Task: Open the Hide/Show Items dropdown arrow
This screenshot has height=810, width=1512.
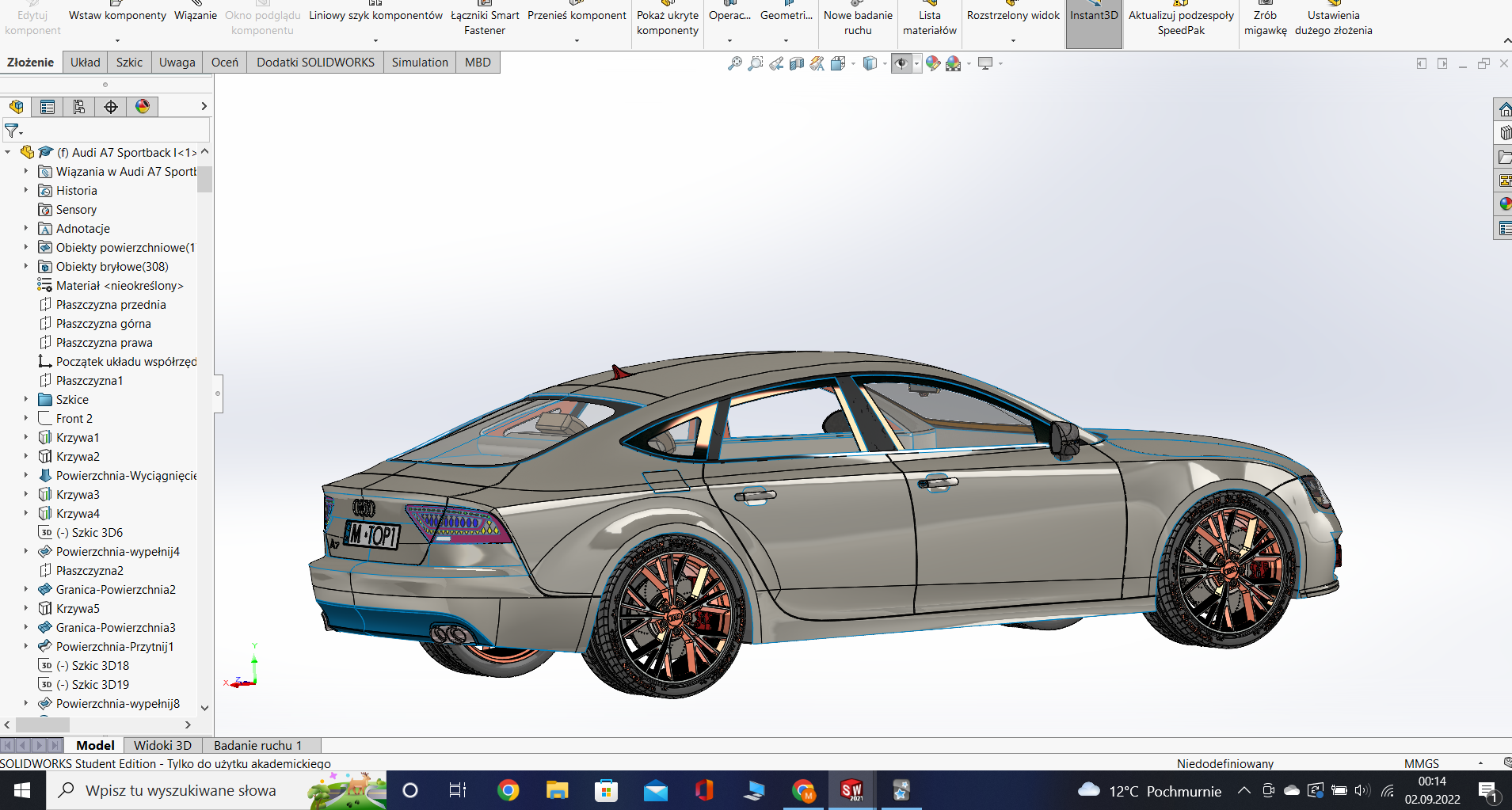Action: [x=917, y=63]
